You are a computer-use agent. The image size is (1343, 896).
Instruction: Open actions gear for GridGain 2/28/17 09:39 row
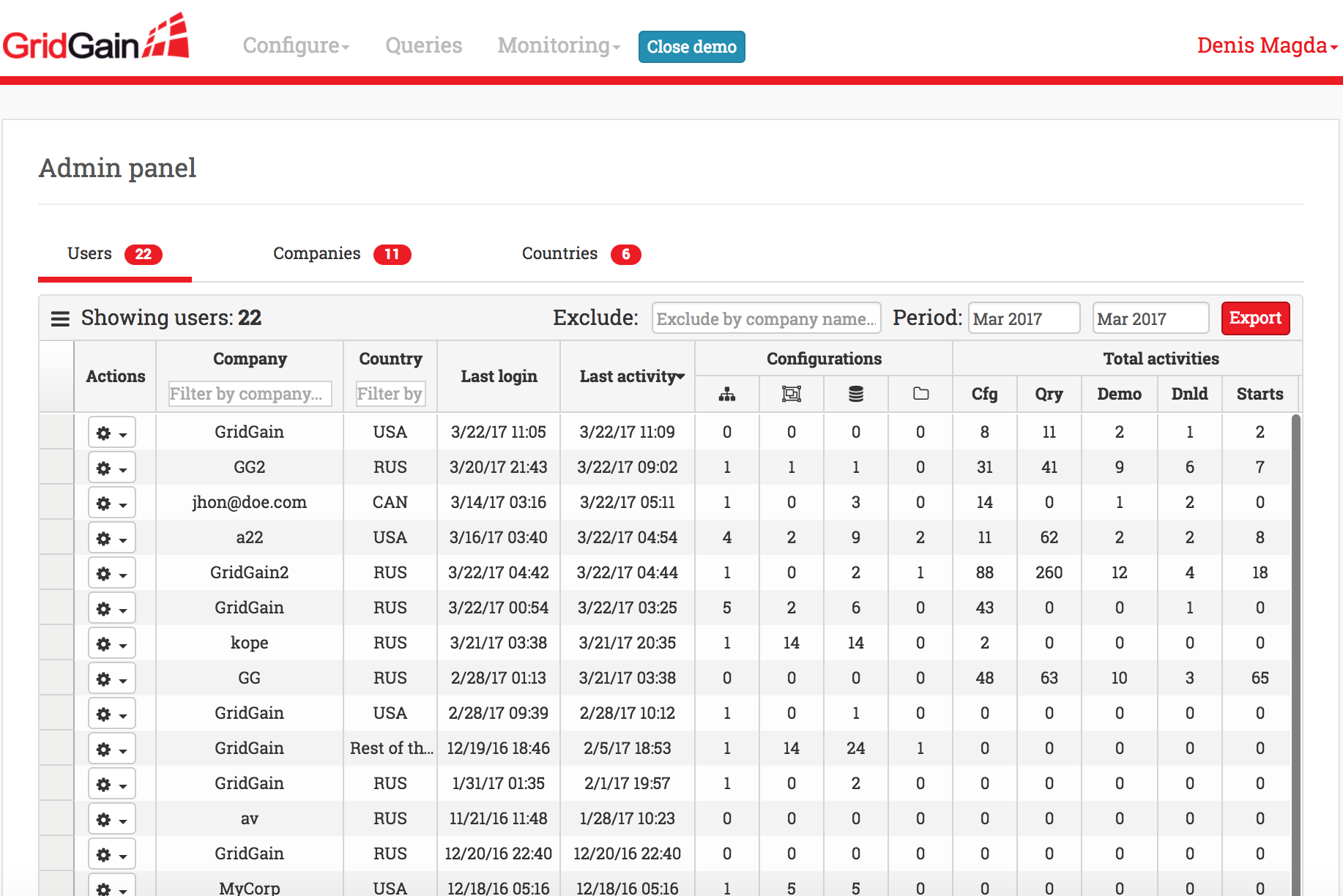[112, 714]
